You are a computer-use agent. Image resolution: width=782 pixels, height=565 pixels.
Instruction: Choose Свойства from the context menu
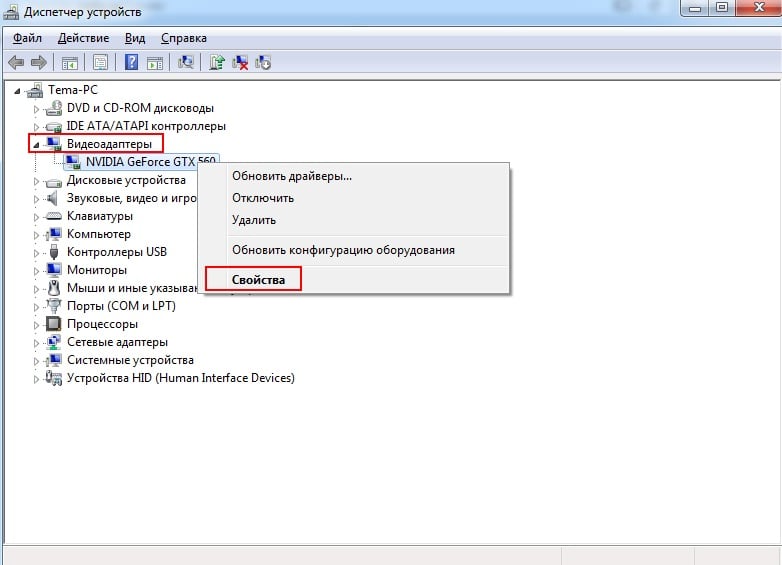pyautogui.click(x=258, y=280)
